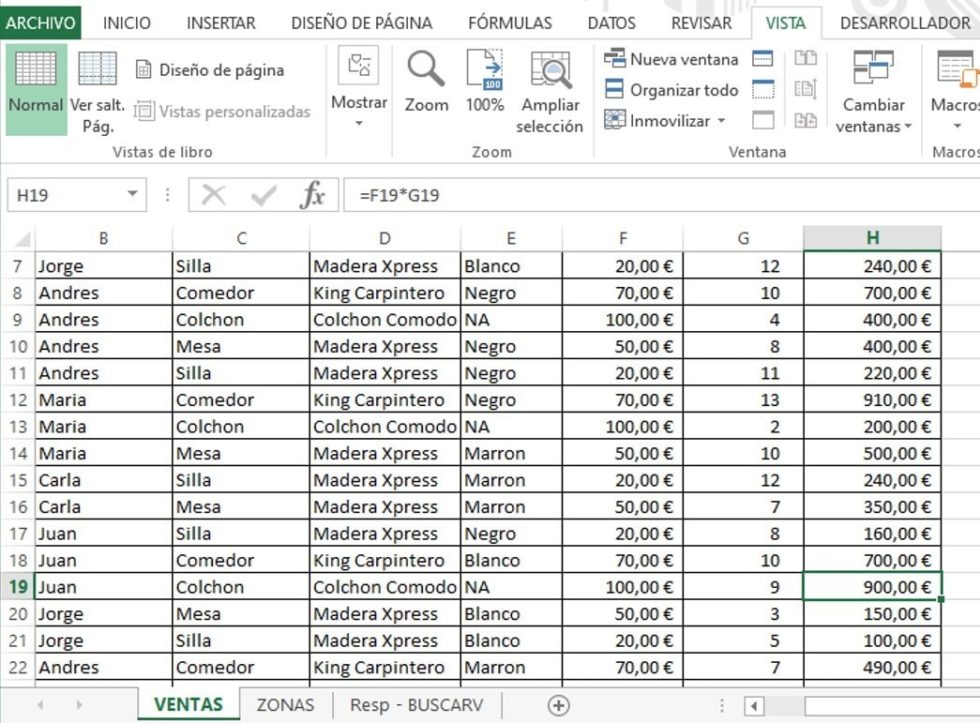The image size is (980, 723).
Task: Select Carla in row 15
Action: 103,479
